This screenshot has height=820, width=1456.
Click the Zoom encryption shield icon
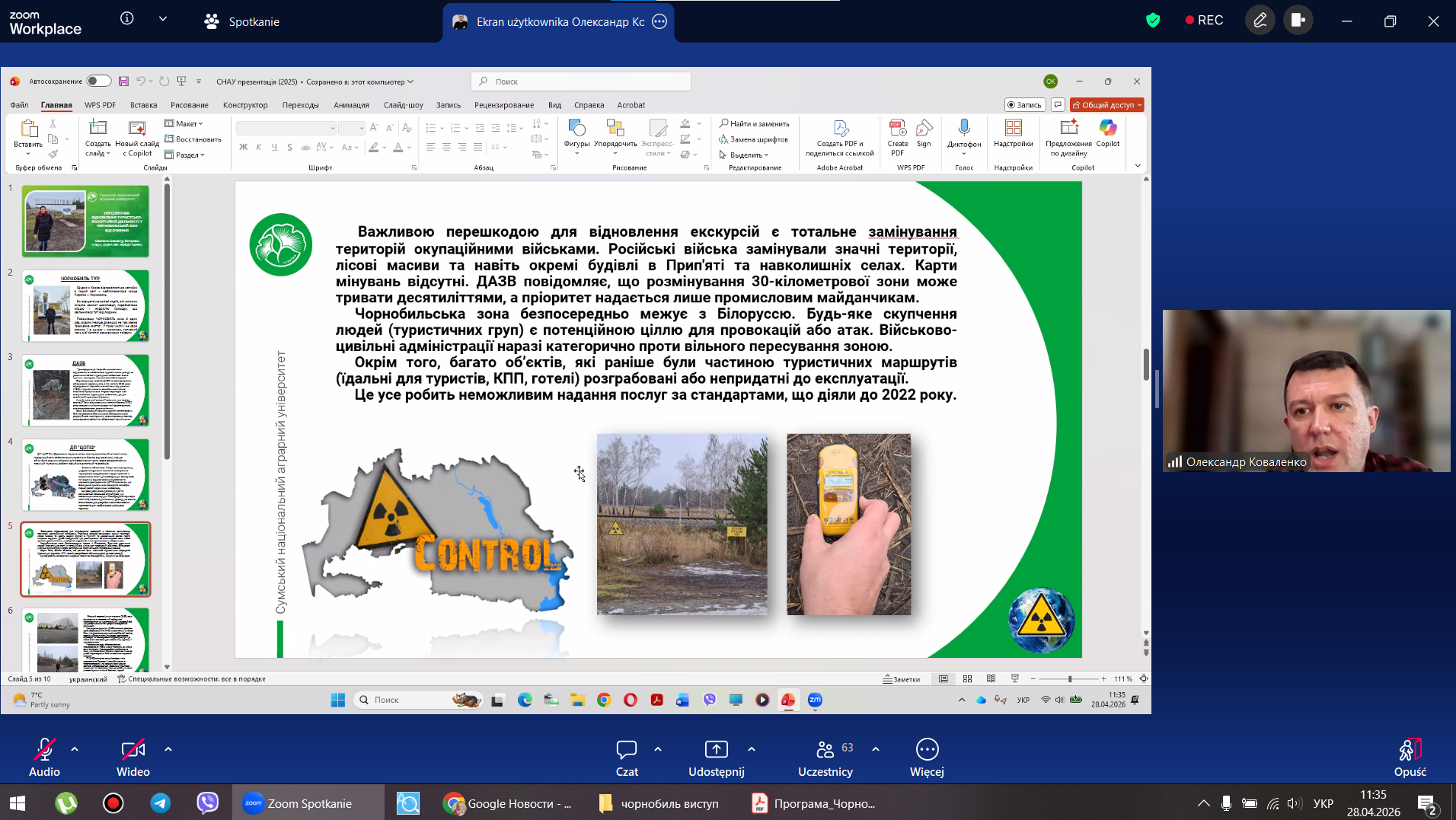point(1153,21)
